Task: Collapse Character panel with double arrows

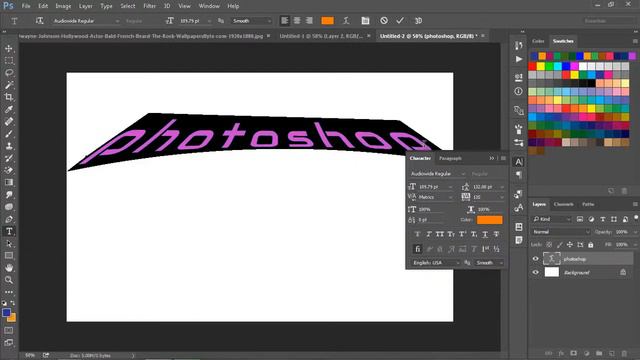Action: coord(492,158)
